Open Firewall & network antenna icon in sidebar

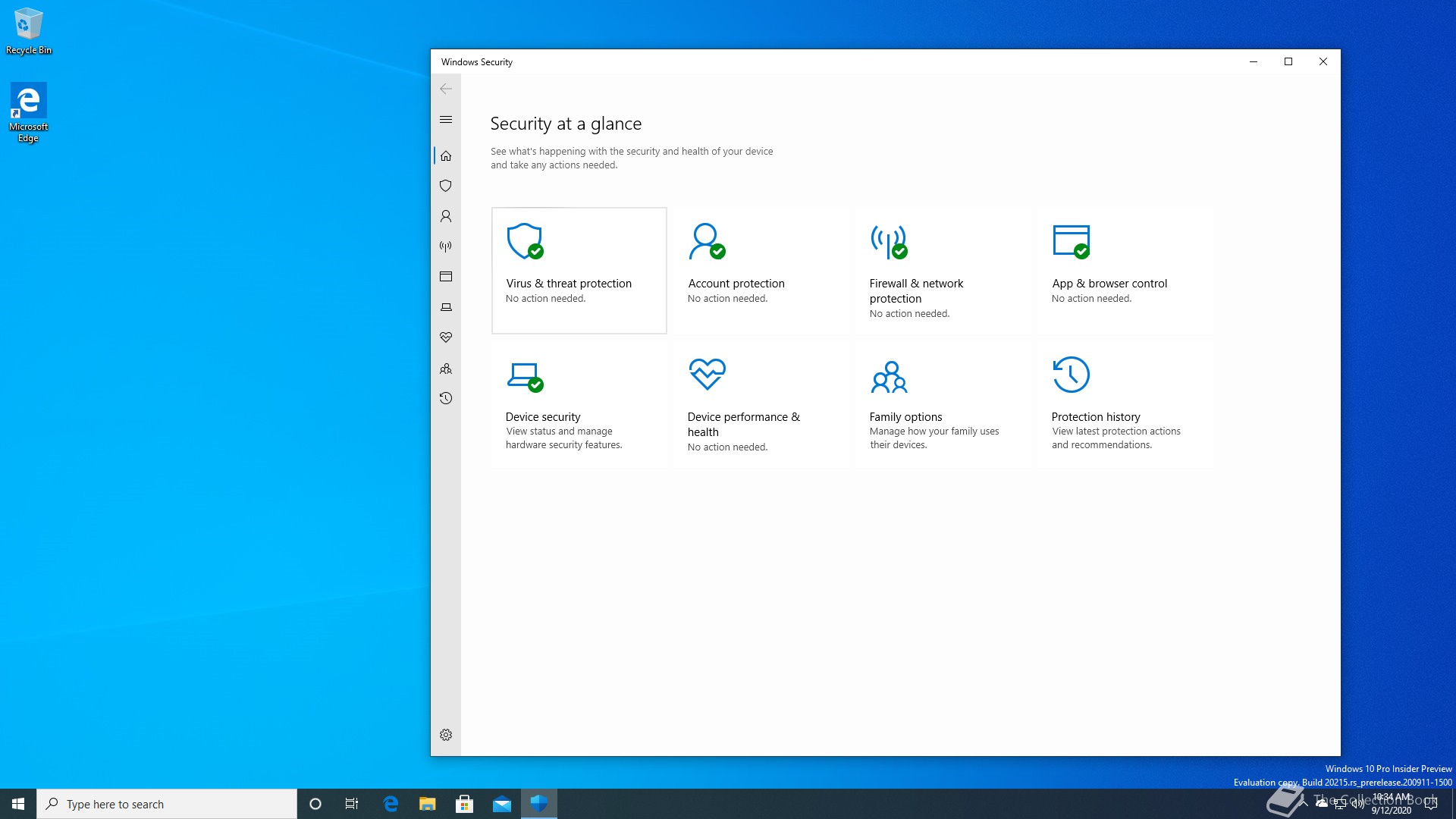coord(446,246)
